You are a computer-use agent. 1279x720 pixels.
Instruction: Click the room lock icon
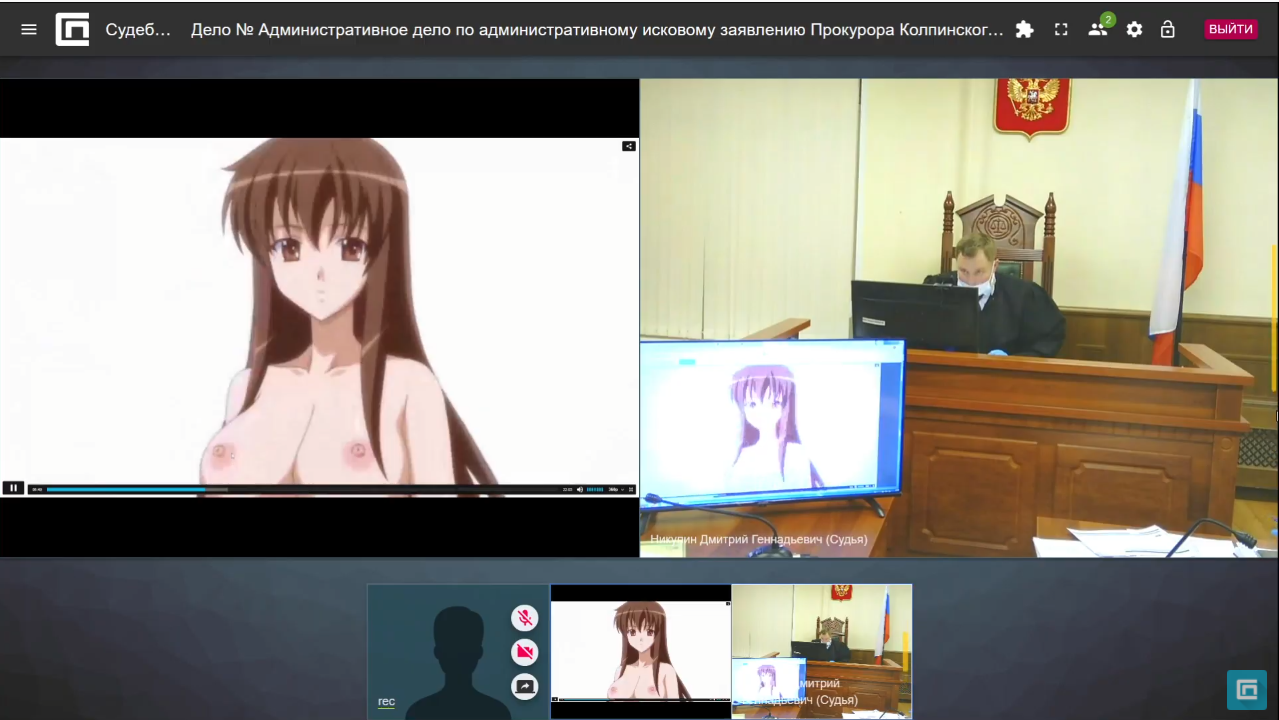[x=1167, y=29]
